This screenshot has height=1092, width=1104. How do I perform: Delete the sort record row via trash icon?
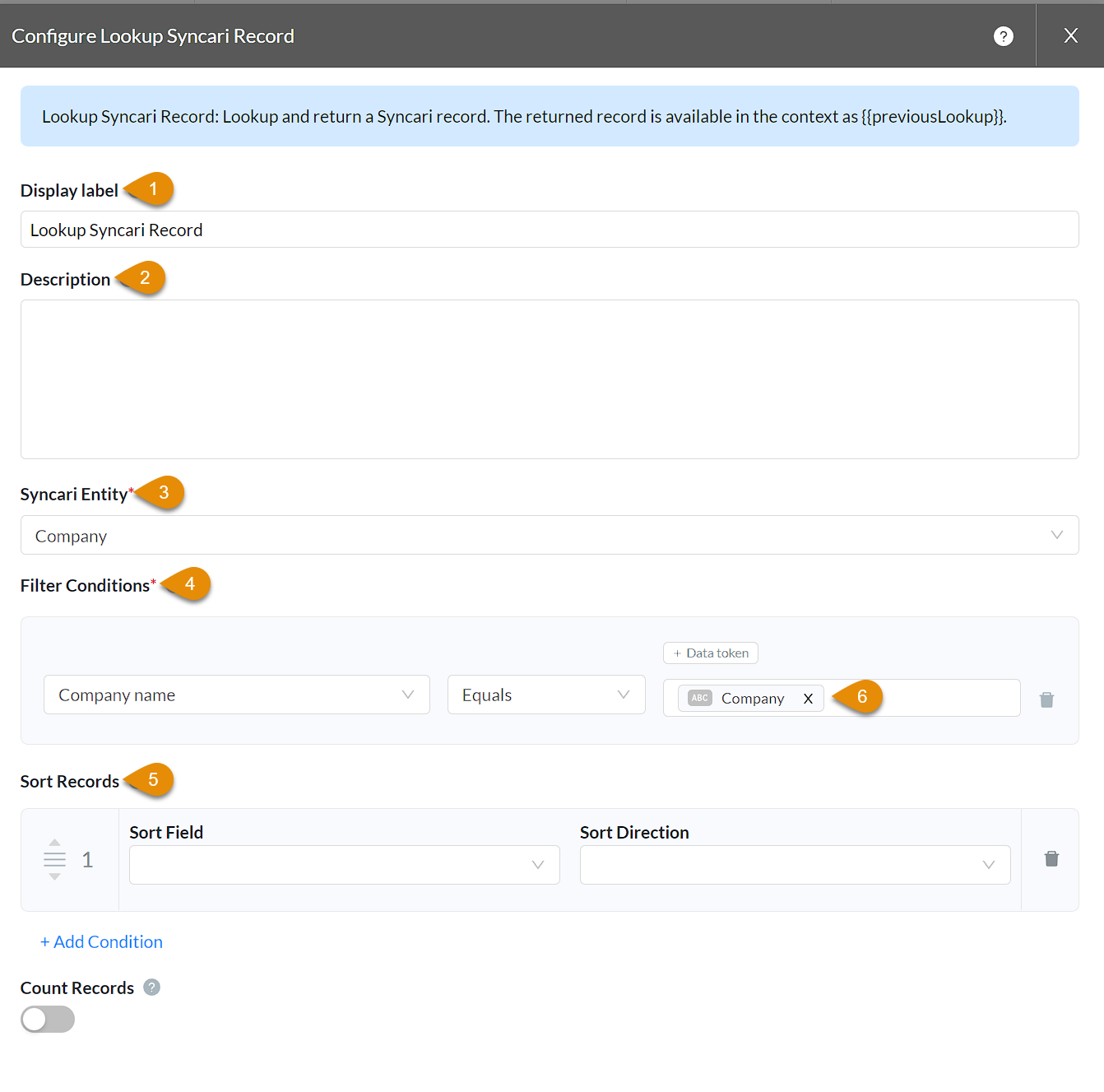1051,859
